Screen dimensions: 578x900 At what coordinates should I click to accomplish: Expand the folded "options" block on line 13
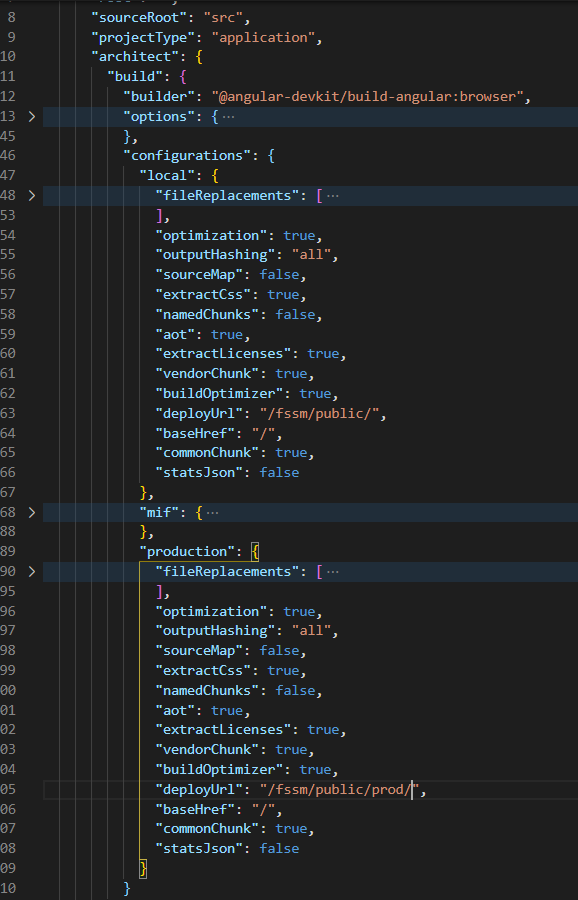pos(32,117)
